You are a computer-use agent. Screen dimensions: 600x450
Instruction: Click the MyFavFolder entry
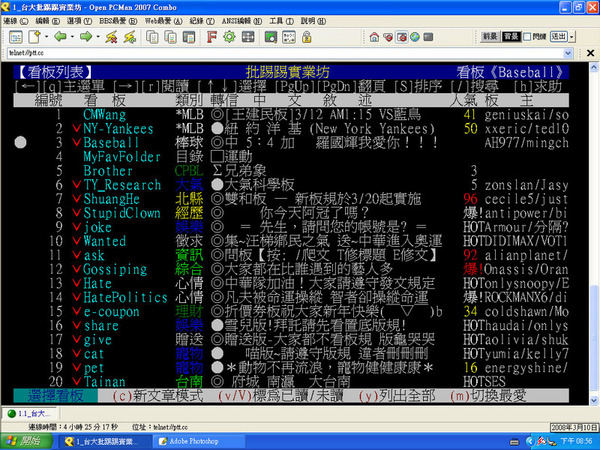click(122, 157)
